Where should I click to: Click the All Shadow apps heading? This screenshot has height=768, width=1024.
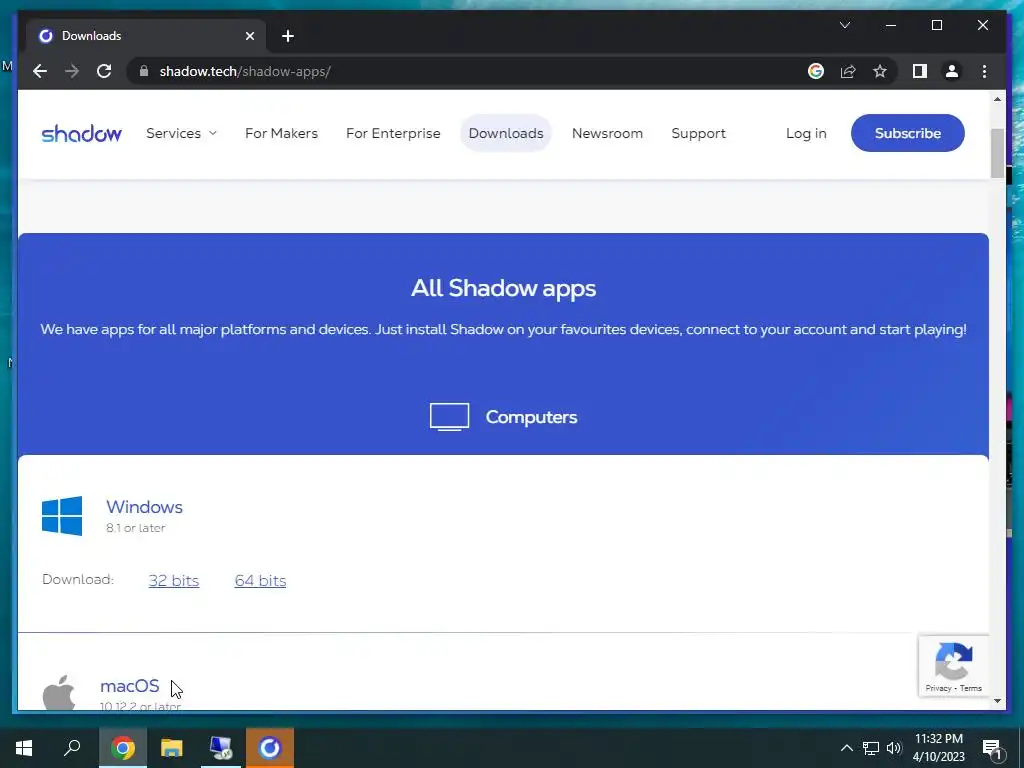coord(504,288)
